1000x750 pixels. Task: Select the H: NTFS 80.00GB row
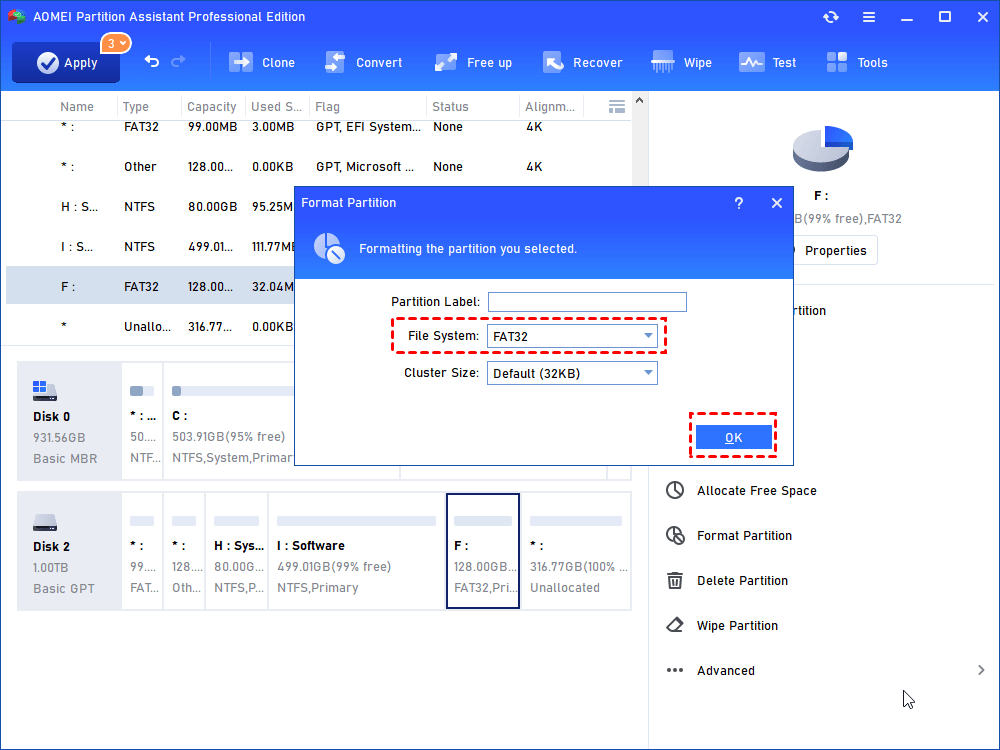(x=151, y=207)
